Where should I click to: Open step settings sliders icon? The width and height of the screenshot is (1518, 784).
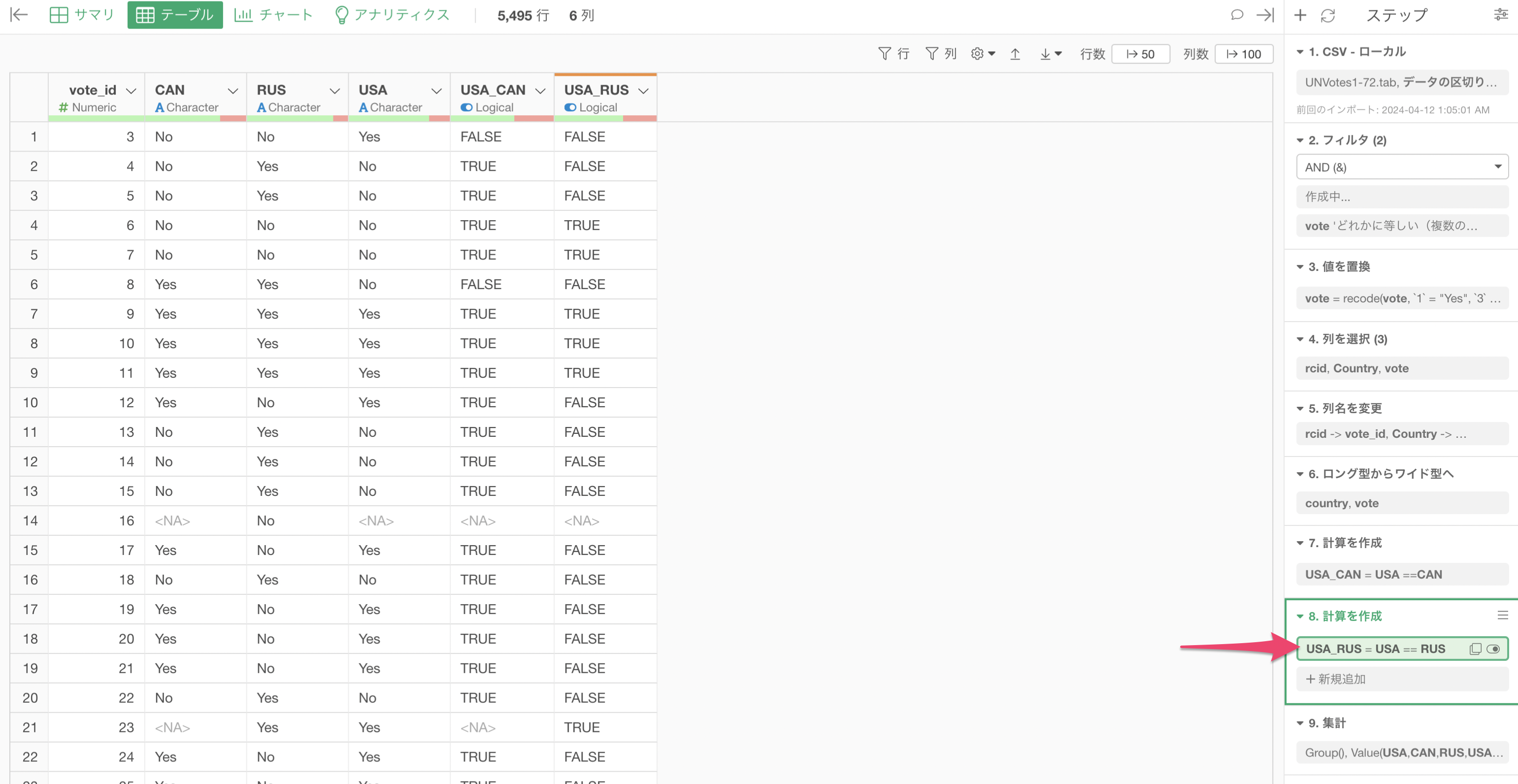pos(1501,15)
